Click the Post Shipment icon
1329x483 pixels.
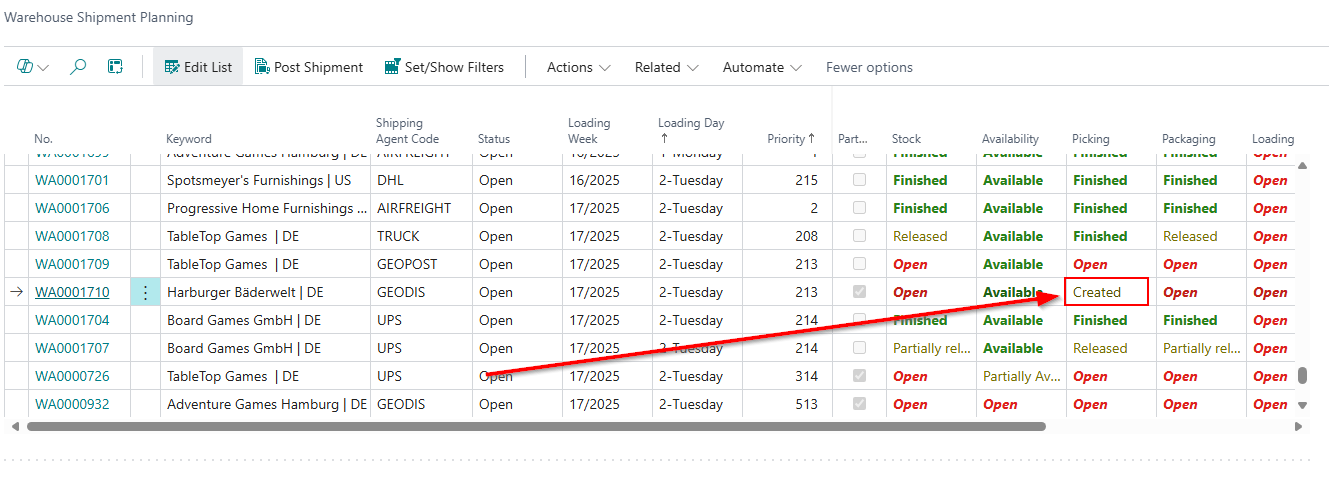(x=262, y=67)
